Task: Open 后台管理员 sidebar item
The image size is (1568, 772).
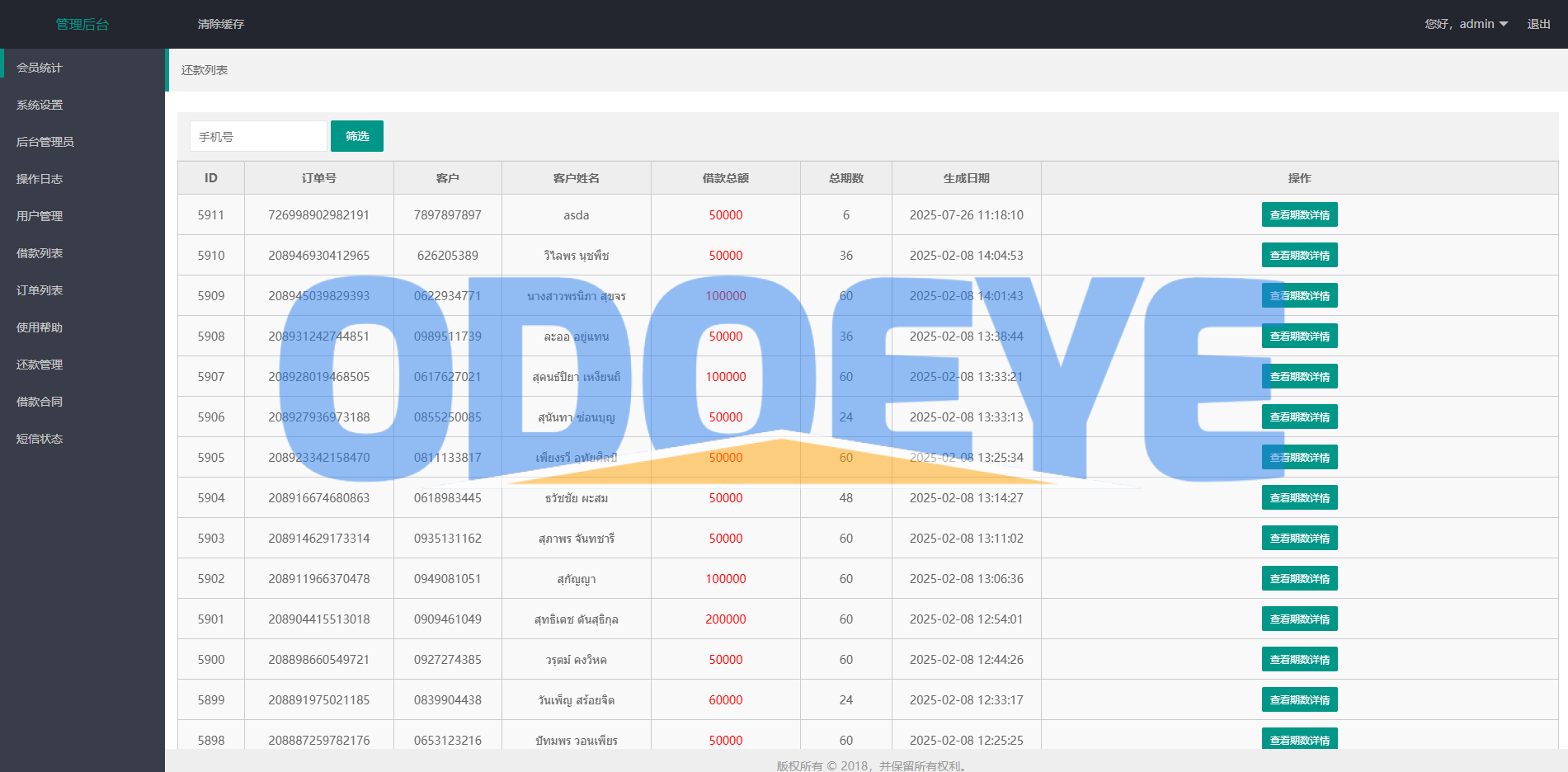Action: tap(45, 142)
